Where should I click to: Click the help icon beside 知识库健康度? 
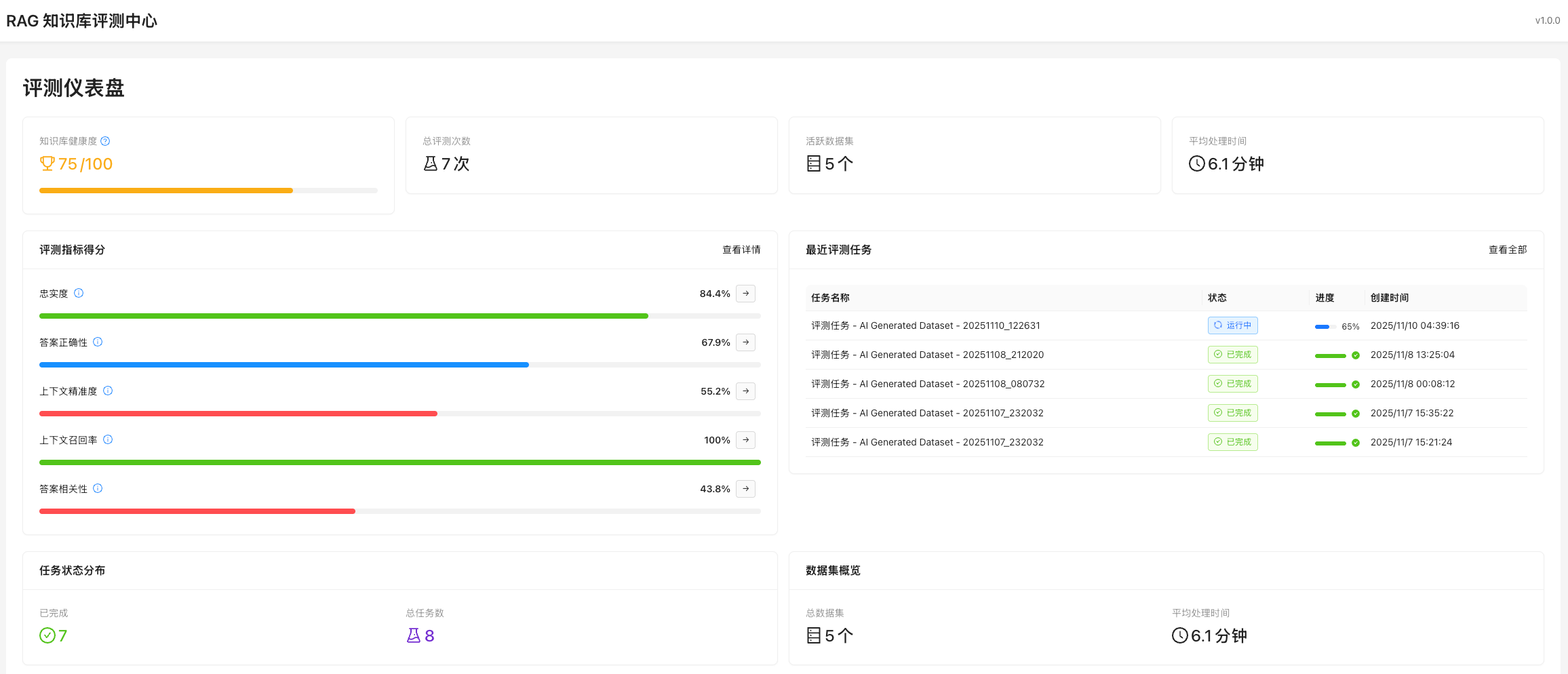click(x=105, y=141)
